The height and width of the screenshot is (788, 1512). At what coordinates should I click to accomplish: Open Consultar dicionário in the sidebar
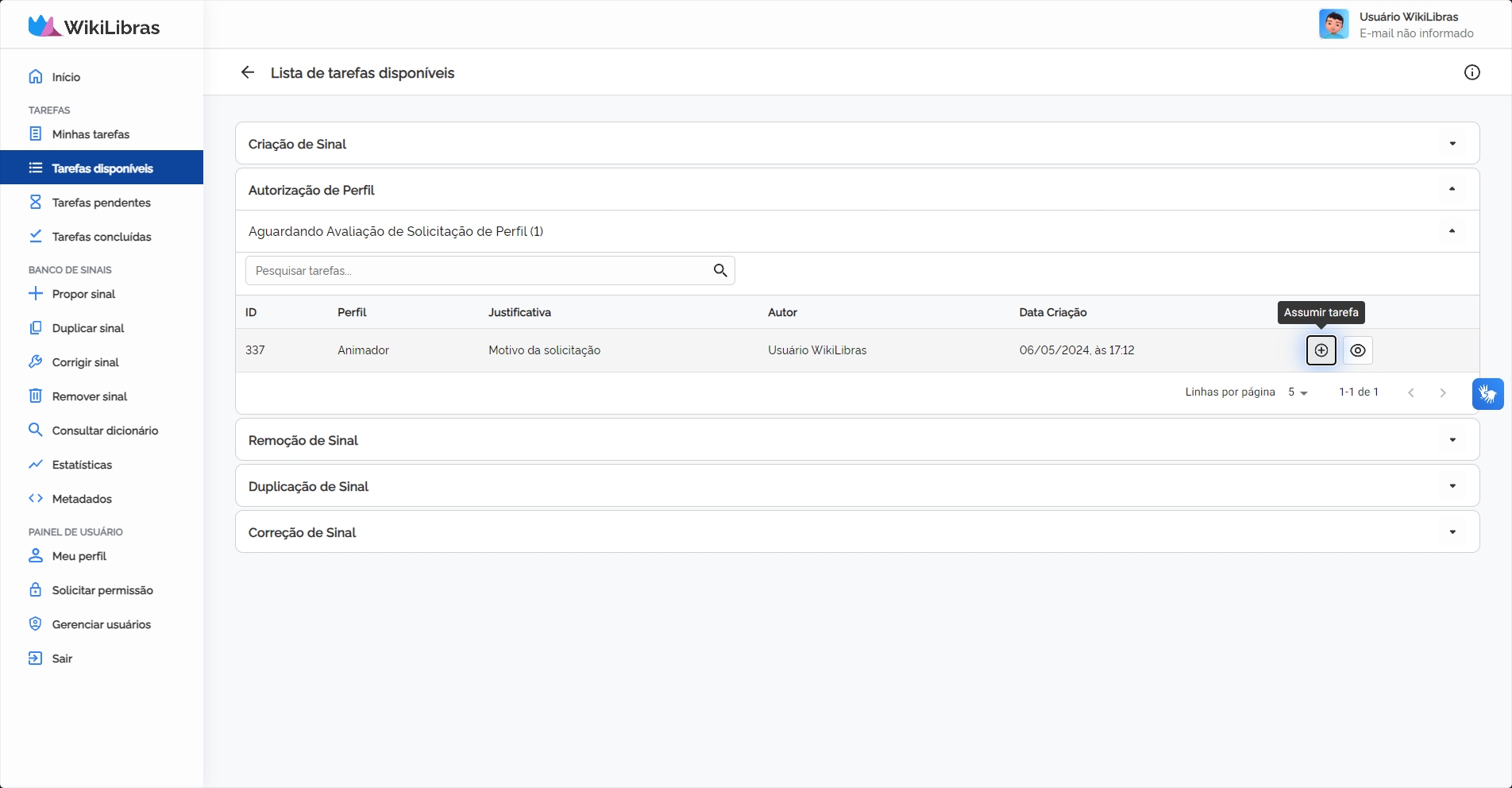(105, 431)
